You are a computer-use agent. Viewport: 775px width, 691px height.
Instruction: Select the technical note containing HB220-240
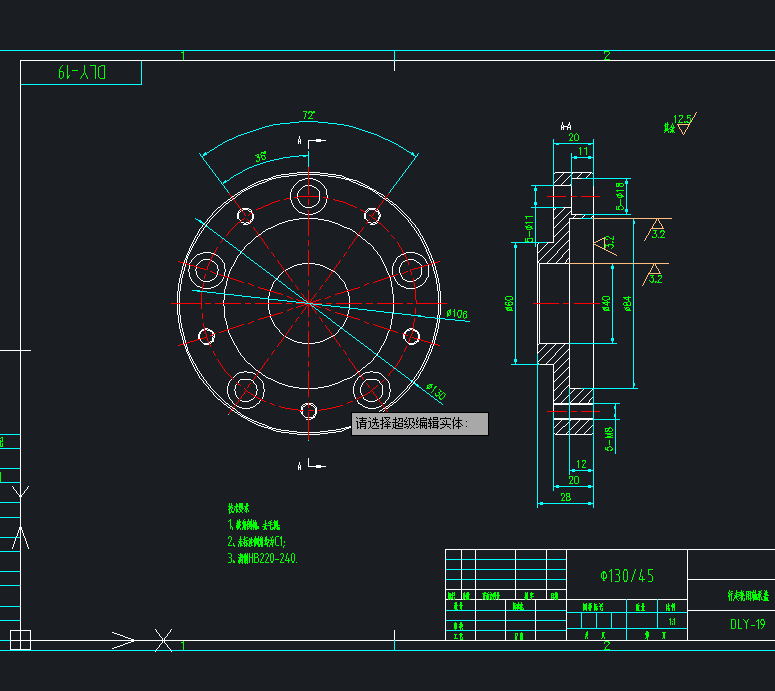click(262, 559)
